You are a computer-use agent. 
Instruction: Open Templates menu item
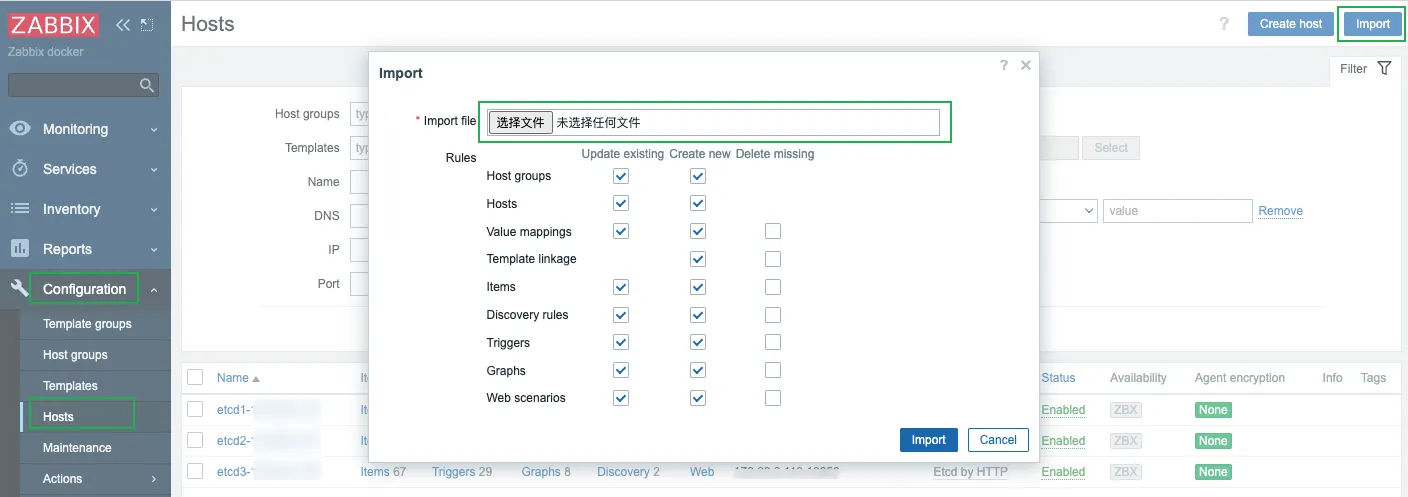tap(70, 386)
